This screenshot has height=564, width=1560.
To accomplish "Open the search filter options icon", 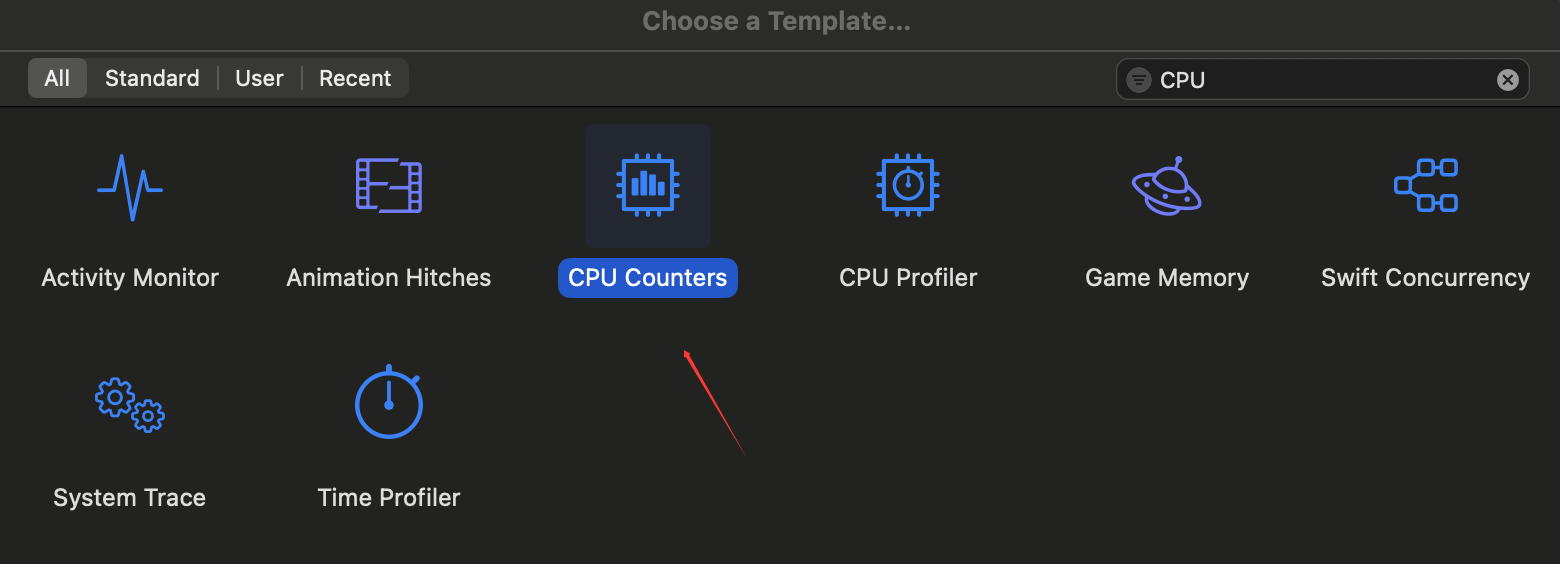I will point(1139,80).
